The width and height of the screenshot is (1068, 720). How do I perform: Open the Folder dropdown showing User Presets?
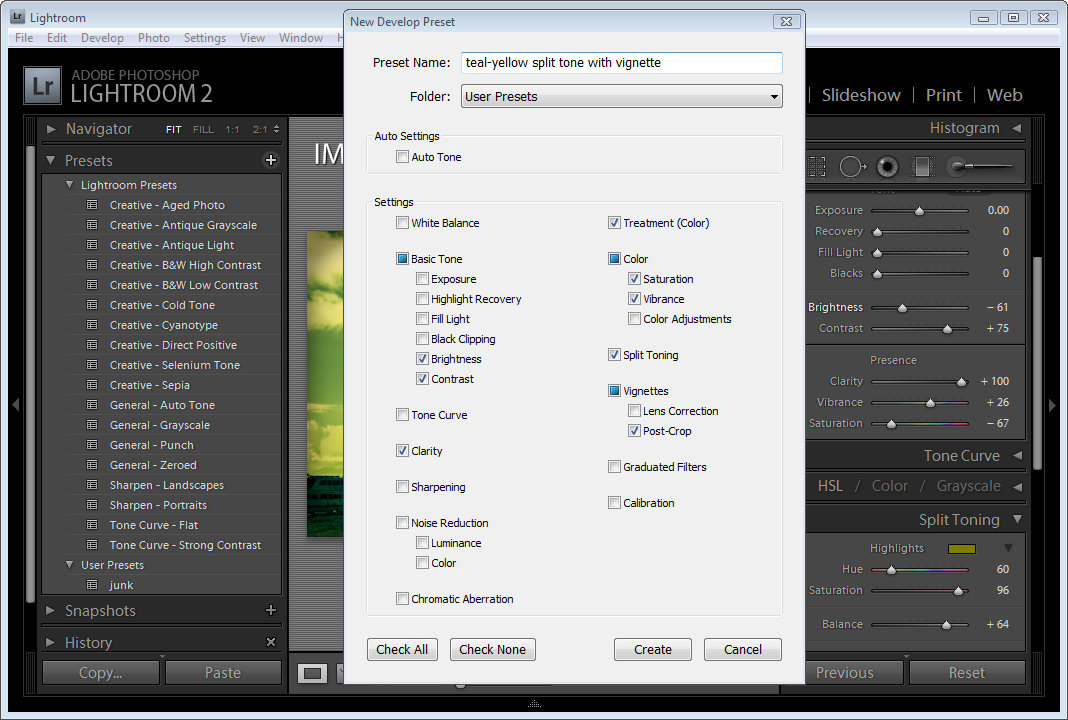tap(621, 96)
